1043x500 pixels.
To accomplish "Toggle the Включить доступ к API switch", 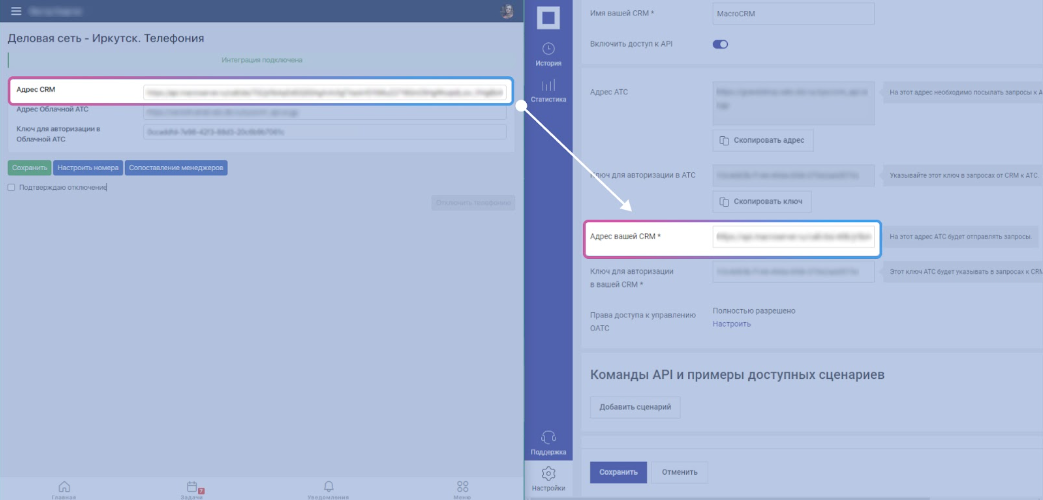I will click(x=720, y=44).
